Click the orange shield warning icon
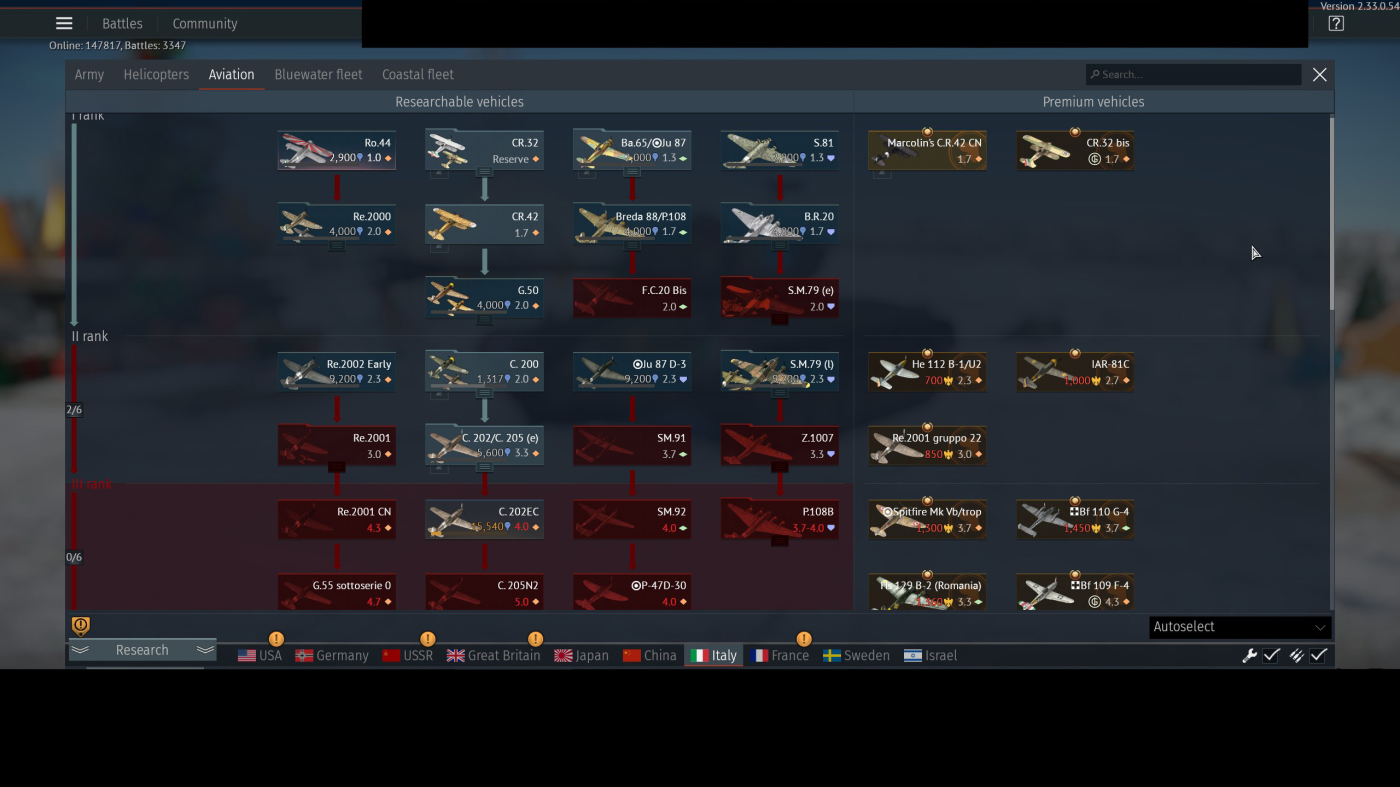This screenshot has width=1400, height=787. [81, 626]
